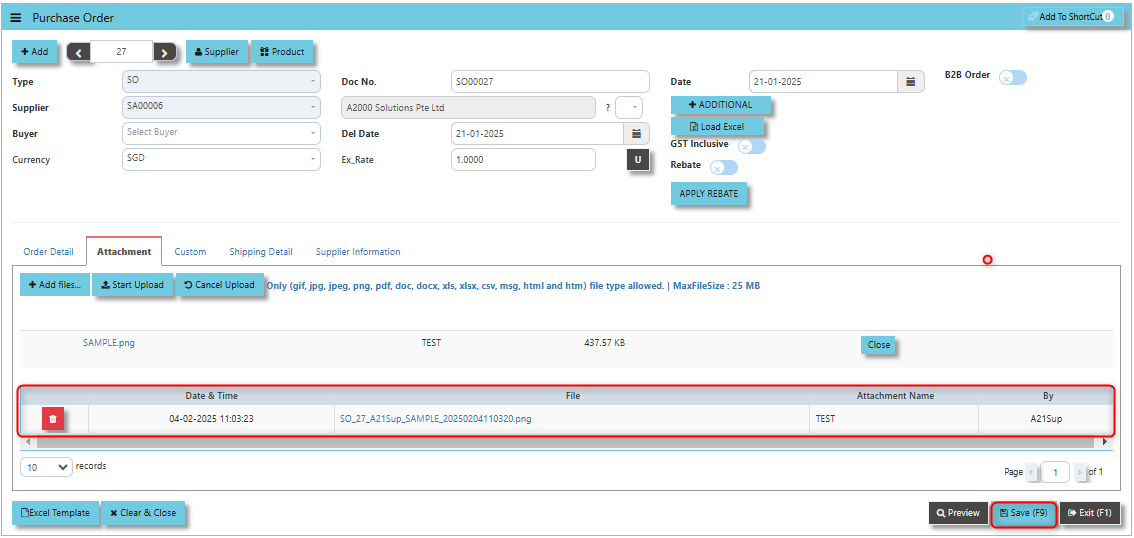Click the Load Excel button
Screen dimensions: 1134x538
(x=717, y=127)
